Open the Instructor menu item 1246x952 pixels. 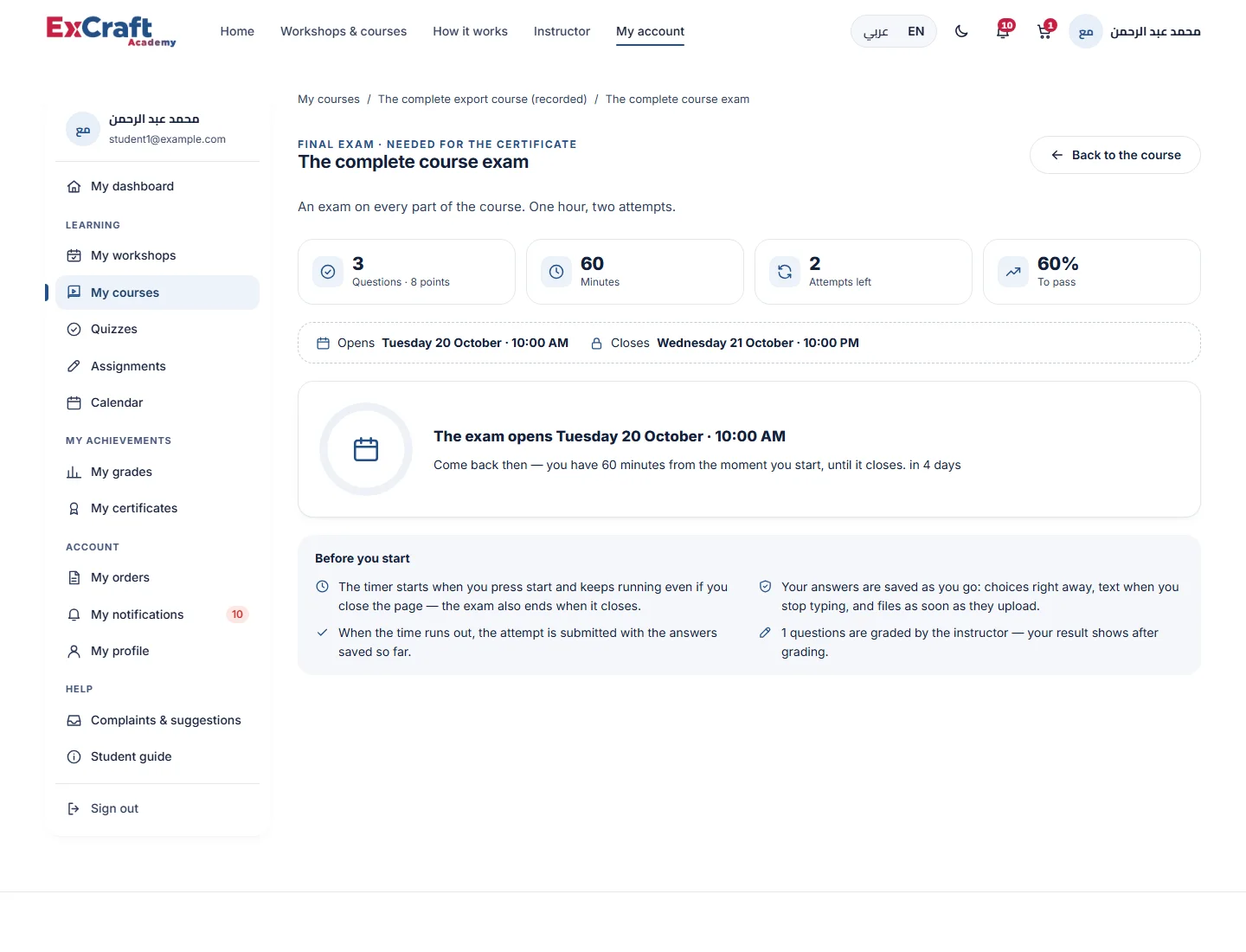[x=562, y=31]
